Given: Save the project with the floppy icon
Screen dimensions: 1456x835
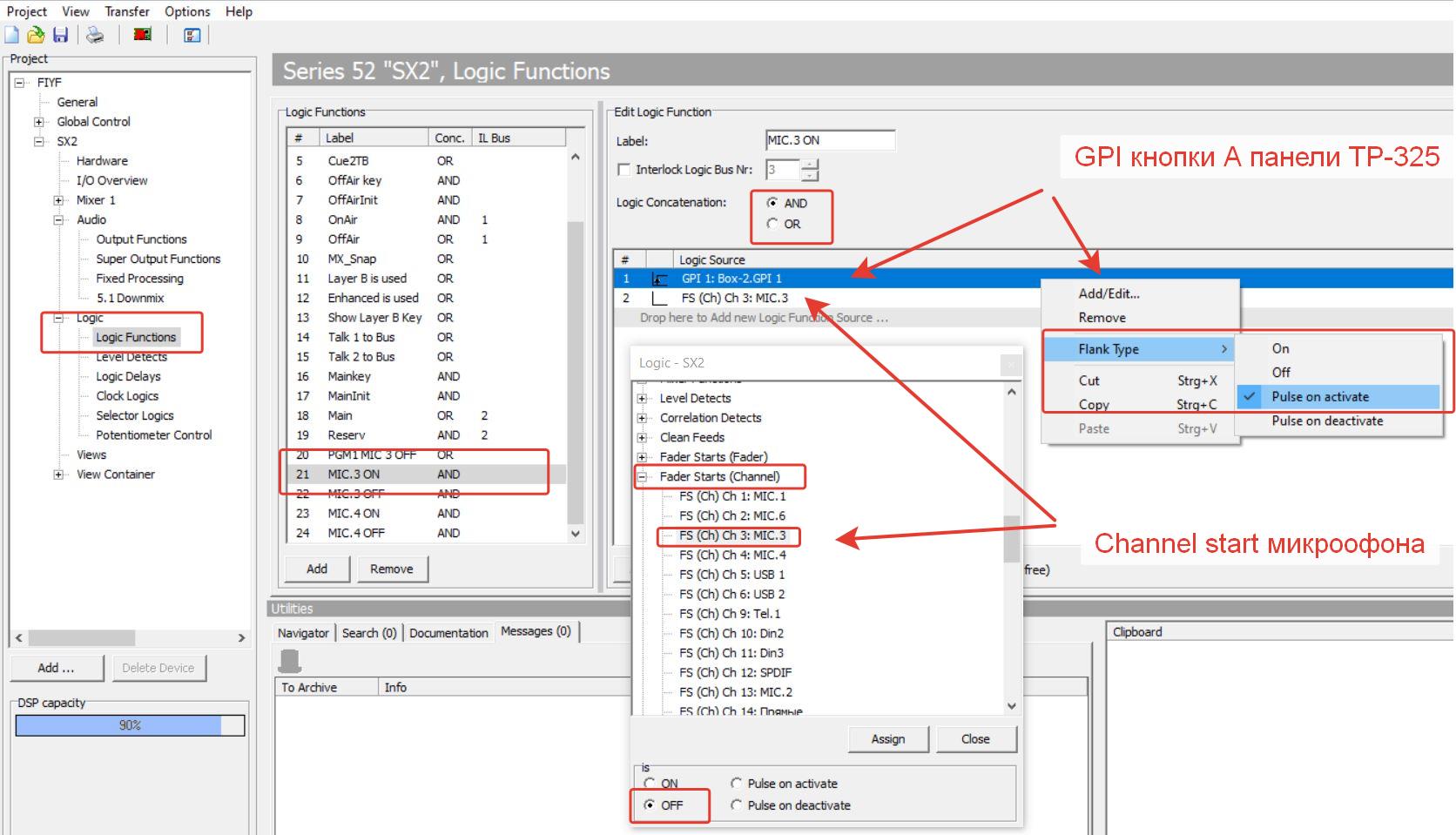Looking at the screenshot, I should click(x=60, y=35).
